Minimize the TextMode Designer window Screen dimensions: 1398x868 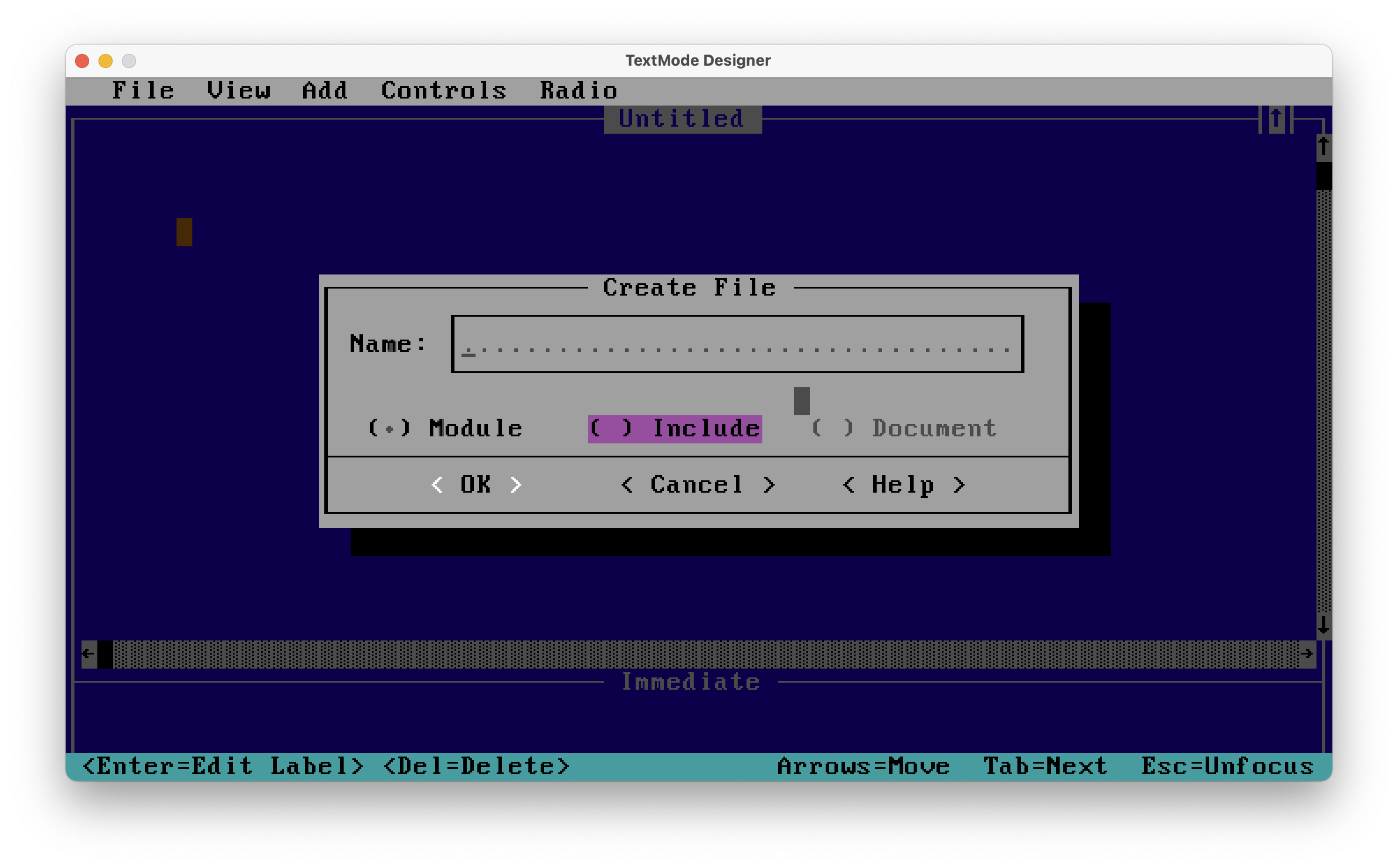point(106,61)
